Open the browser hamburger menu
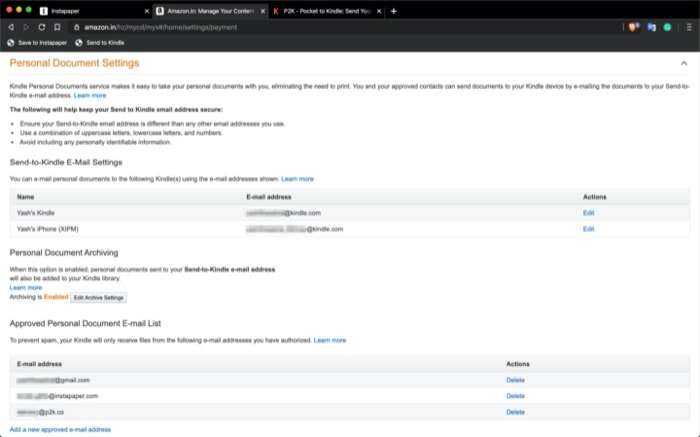 pyautogui.click(x=689, y=27)
